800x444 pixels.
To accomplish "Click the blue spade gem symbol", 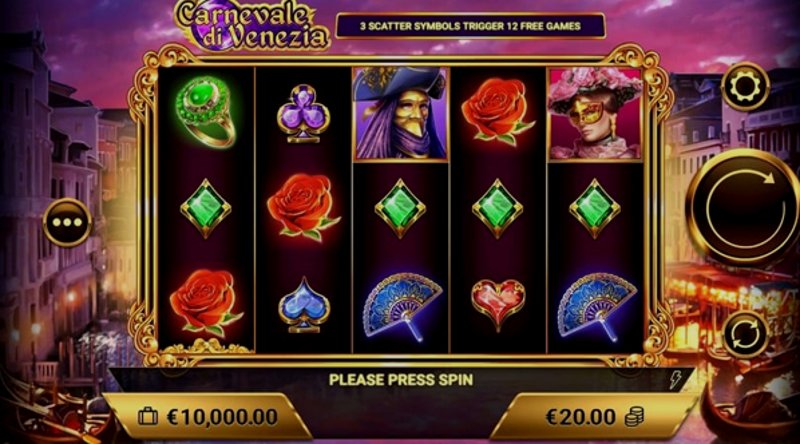I will pos(304,305).
